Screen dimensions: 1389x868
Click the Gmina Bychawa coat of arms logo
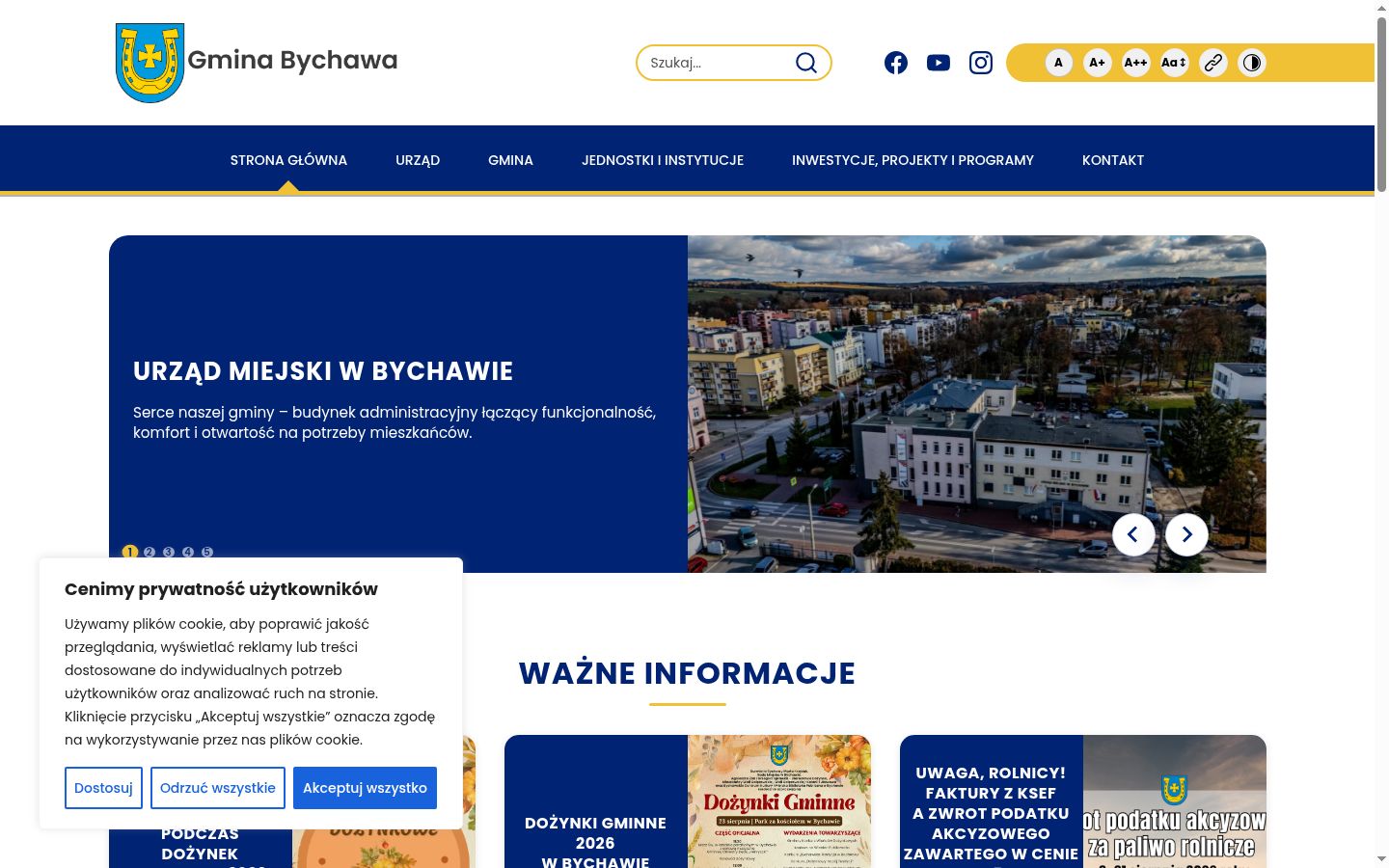[150, 63]
